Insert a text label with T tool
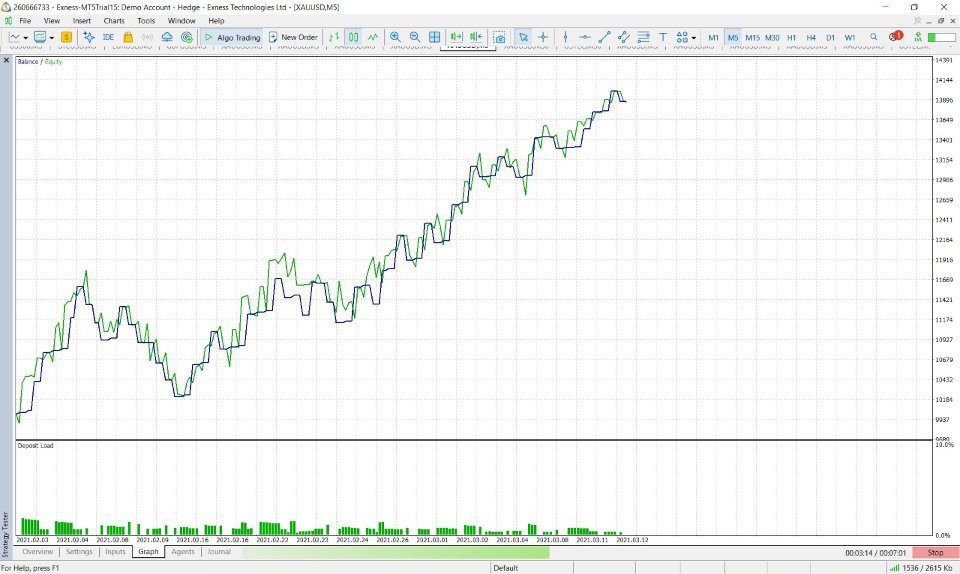 tap(663, 37)
